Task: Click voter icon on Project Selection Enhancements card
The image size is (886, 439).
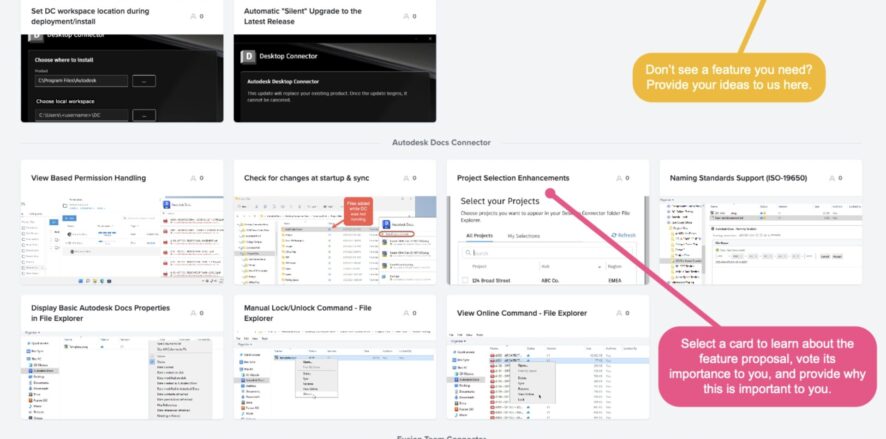Action: pos(619,178)
